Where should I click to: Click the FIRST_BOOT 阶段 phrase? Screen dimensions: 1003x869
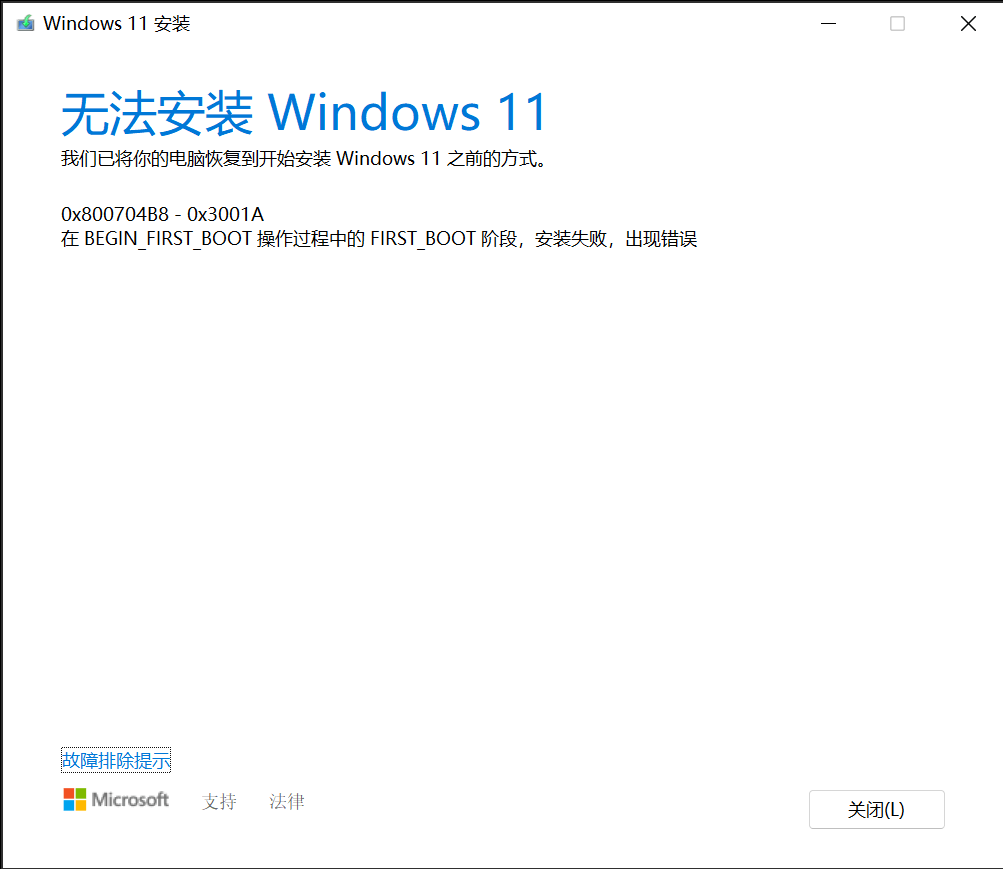pos(443,239)
